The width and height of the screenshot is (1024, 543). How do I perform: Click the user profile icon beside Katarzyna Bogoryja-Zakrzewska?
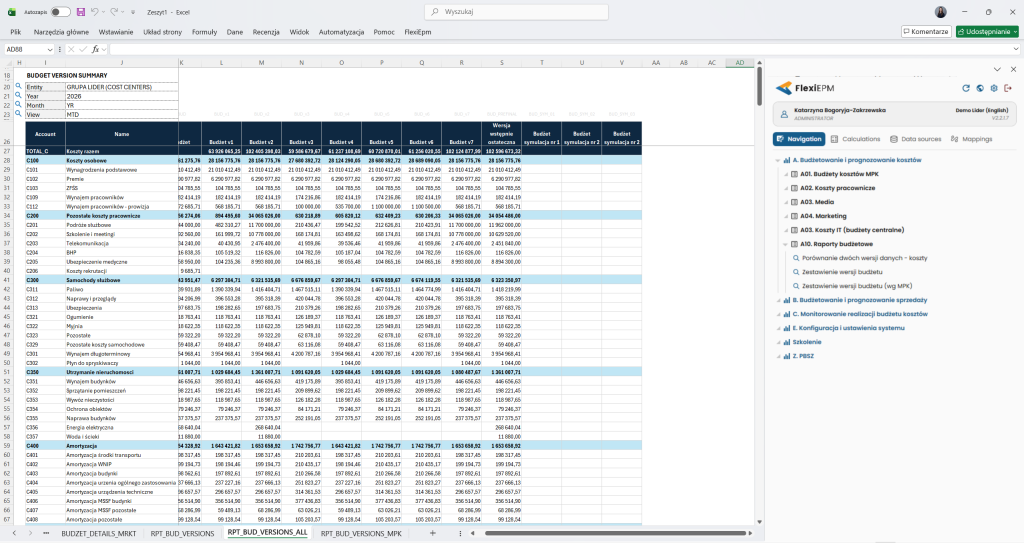(784, 114)
